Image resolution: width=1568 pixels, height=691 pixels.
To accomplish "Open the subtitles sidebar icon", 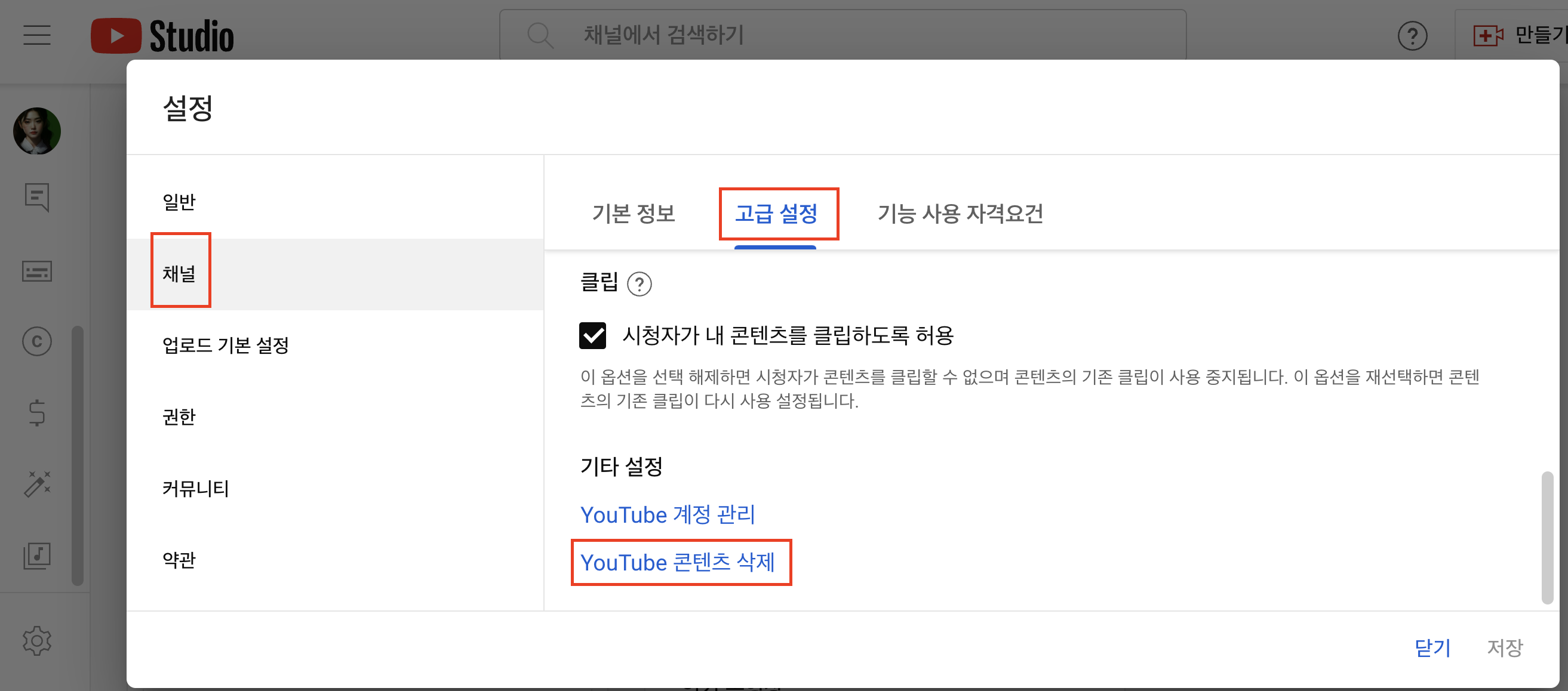I will pyautogui.click(x=37, y=271).
